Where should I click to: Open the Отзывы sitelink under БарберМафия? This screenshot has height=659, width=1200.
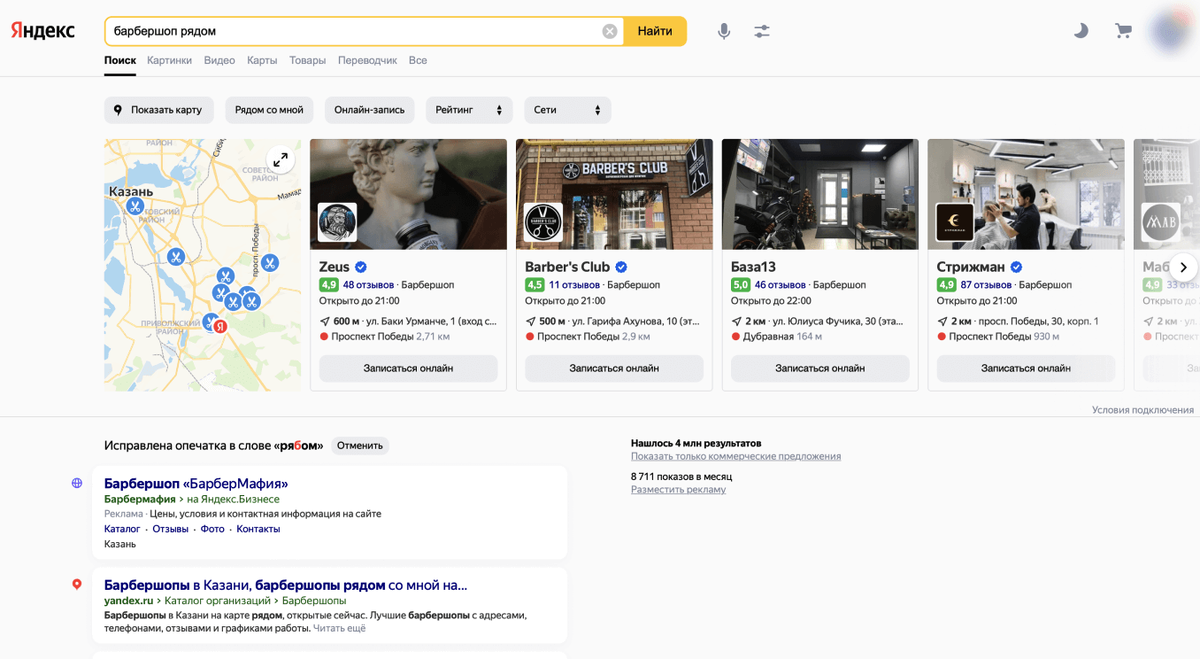click(170, 529)
